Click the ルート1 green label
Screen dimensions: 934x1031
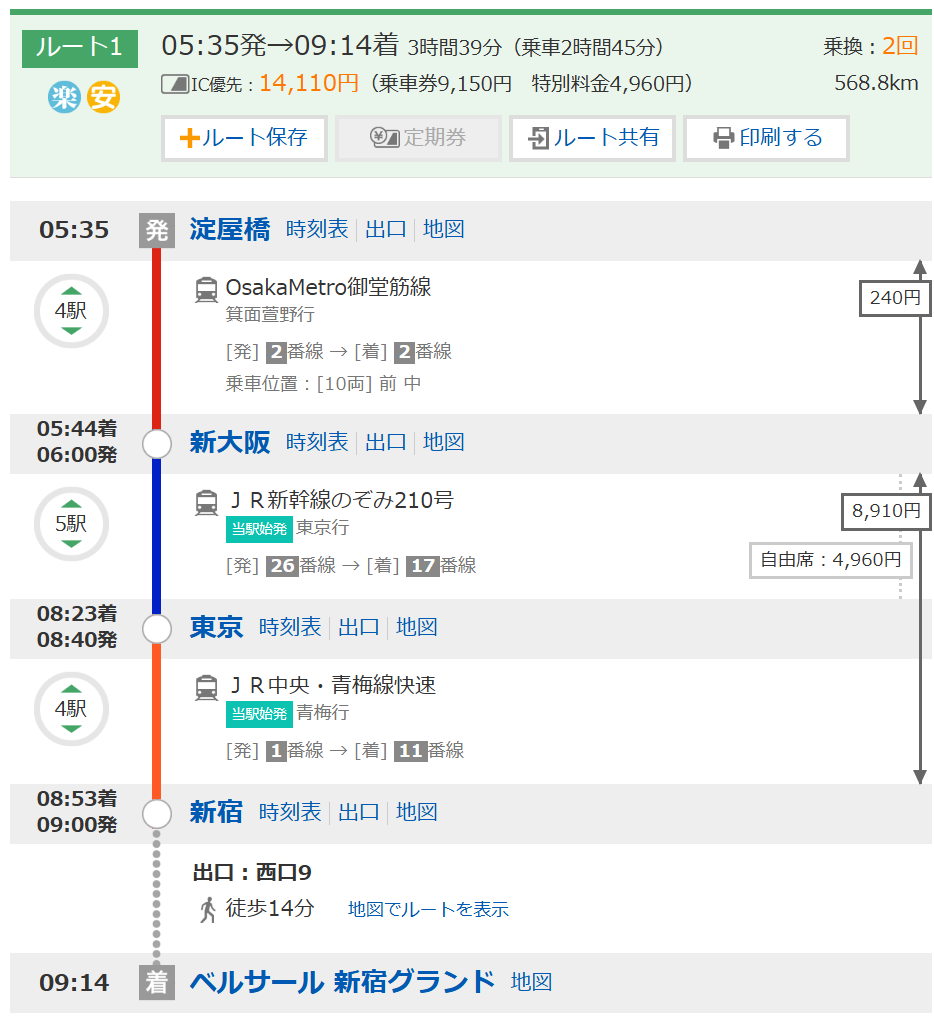point(80,49)
